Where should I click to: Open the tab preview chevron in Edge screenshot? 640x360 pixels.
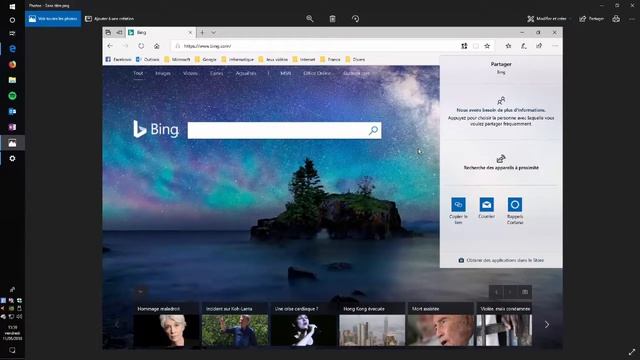pos(213,32)
